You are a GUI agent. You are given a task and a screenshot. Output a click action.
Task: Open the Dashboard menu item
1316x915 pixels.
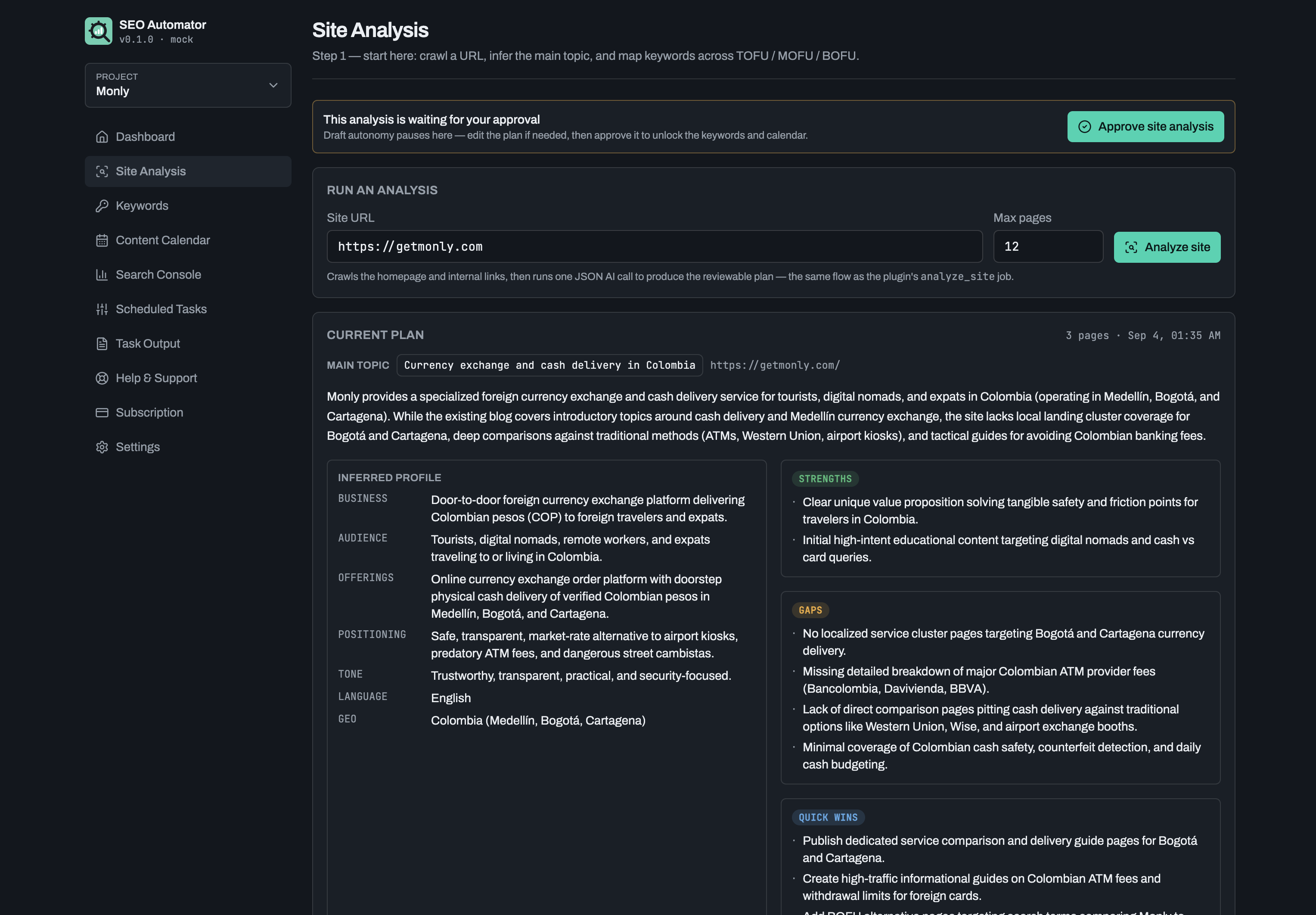coord(188,137)
